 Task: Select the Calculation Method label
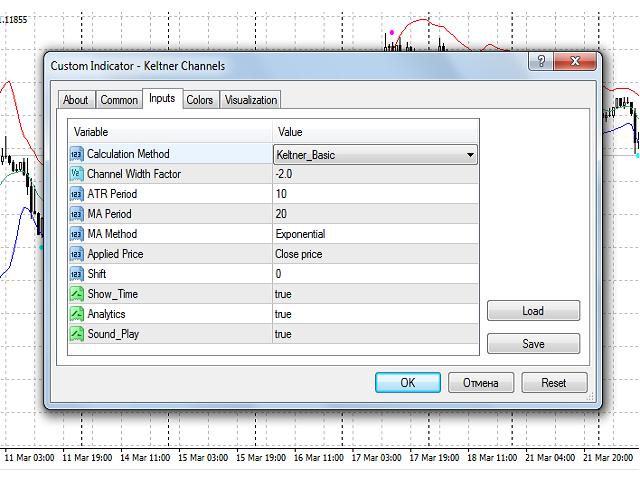coord(128,154)
